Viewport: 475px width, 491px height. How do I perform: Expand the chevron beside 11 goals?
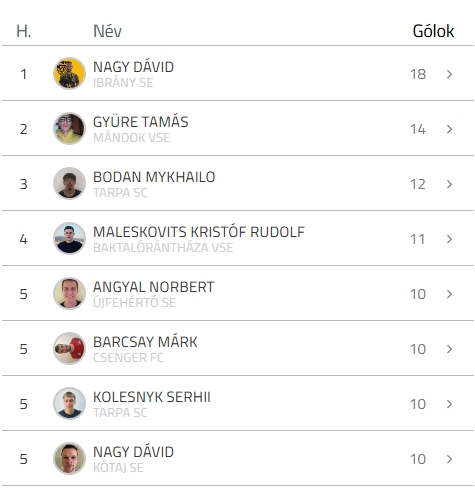tap(449, 239)
